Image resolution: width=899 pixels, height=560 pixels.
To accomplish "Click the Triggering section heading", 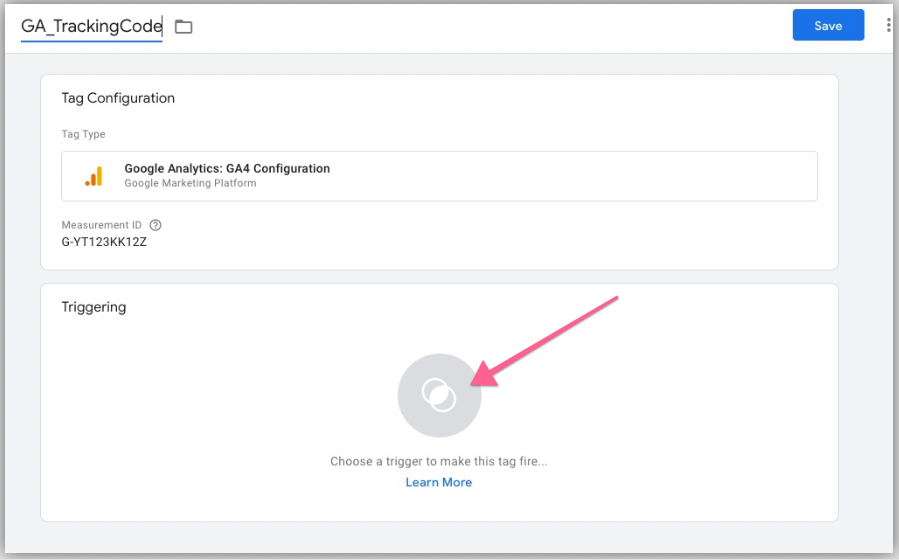I will pyautogui.click(x=94, y=307).
